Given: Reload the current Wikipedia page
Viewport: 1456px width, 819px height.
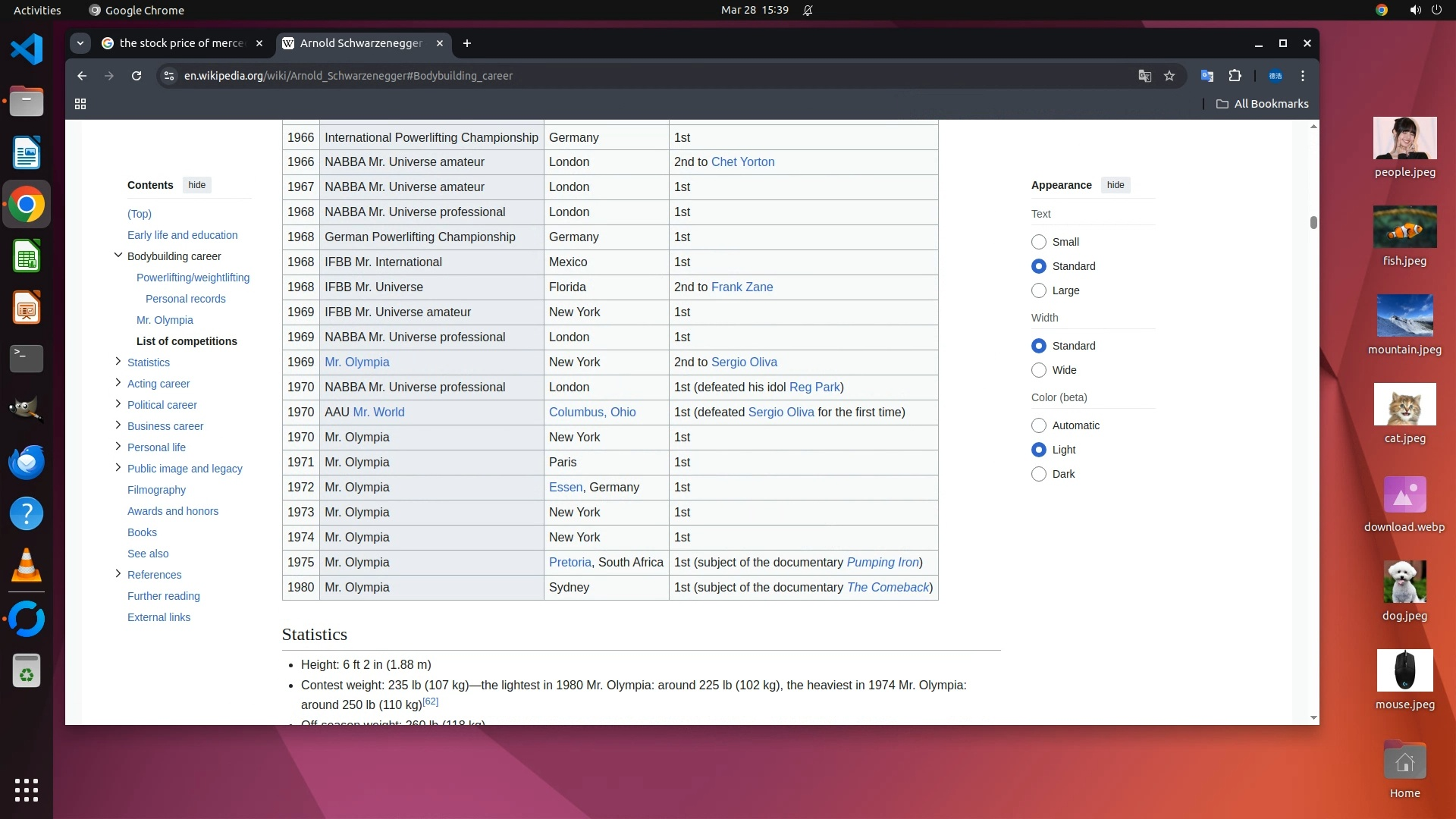Looking at the screenshot, I should (x=136, y=76).
